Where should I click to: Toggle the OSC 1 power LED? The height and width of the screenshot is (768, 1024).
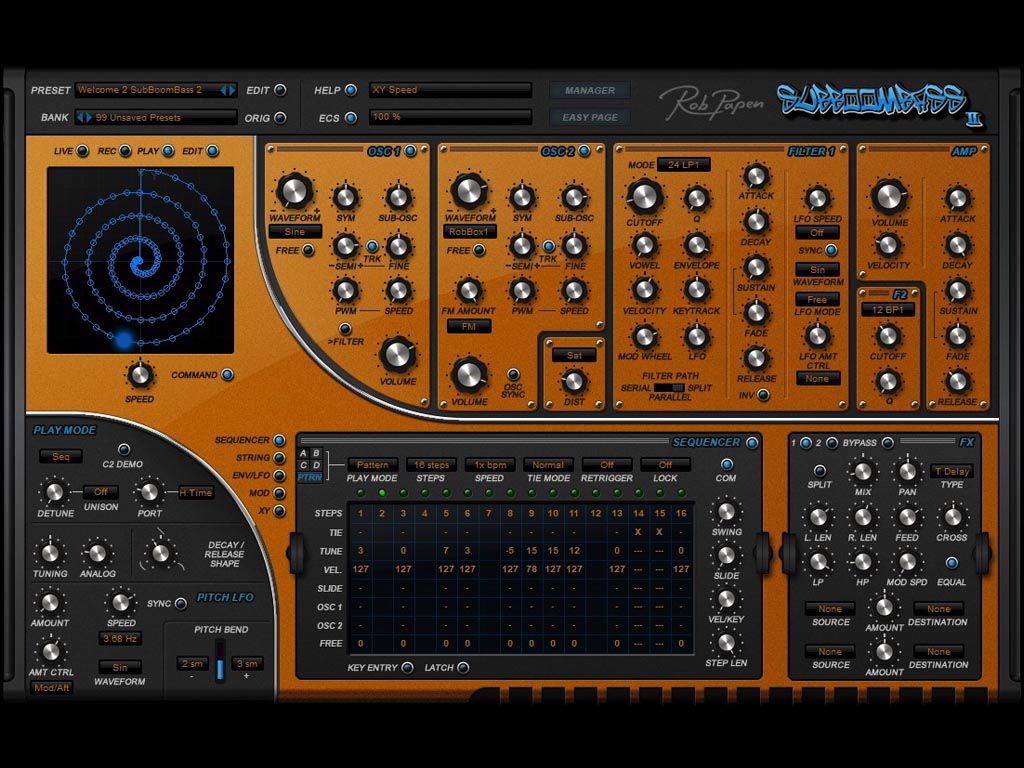410,151
